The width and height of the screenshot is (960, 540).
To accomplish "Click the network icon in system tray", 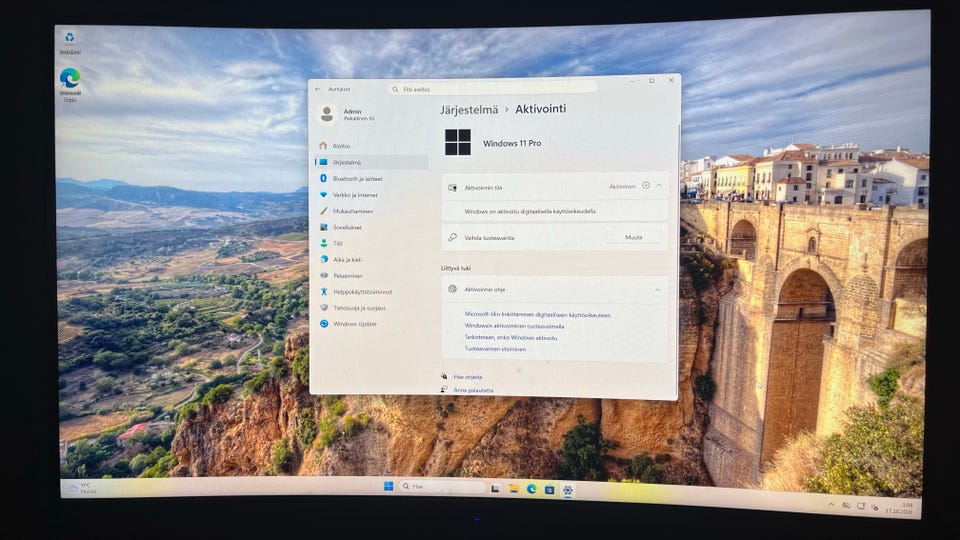I will pyautogui.click(x=861, y=506).
